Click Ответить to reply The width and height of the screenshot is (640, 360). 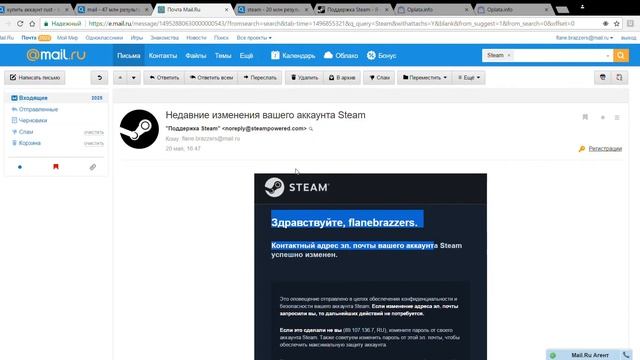click(x=164, y=78)
